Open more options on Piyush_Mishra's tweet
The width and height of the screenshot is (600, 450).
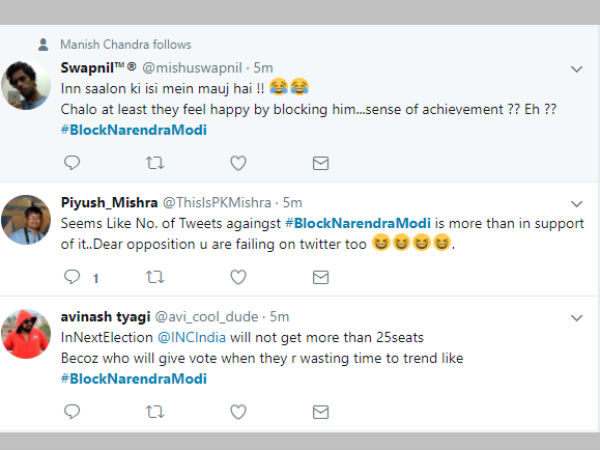(x=576, y=203)
